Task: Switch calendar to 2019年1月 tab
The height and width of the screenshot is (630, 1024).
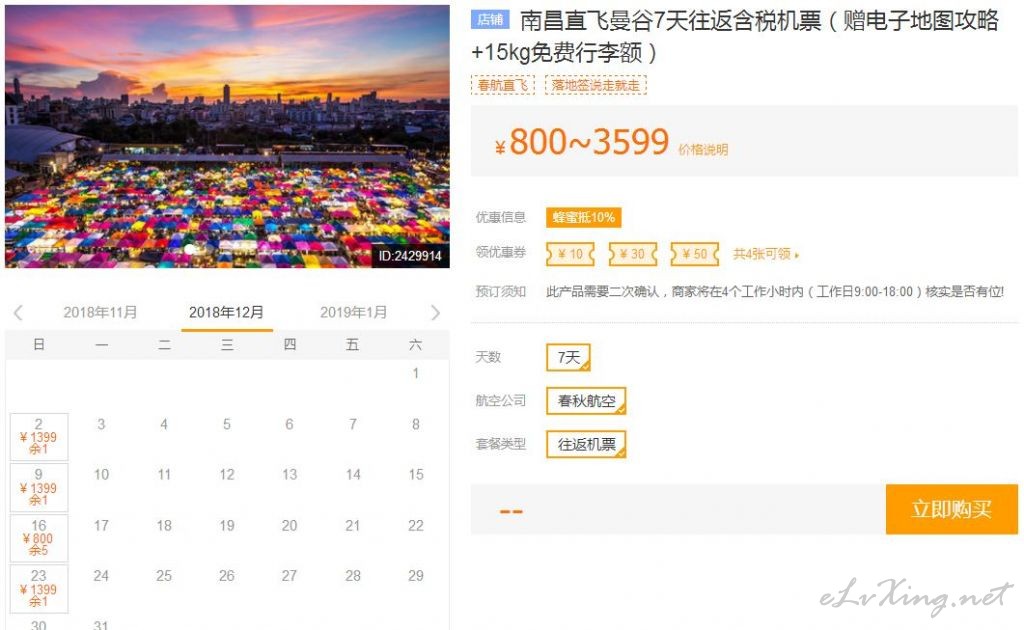Action: coord(353,312)
